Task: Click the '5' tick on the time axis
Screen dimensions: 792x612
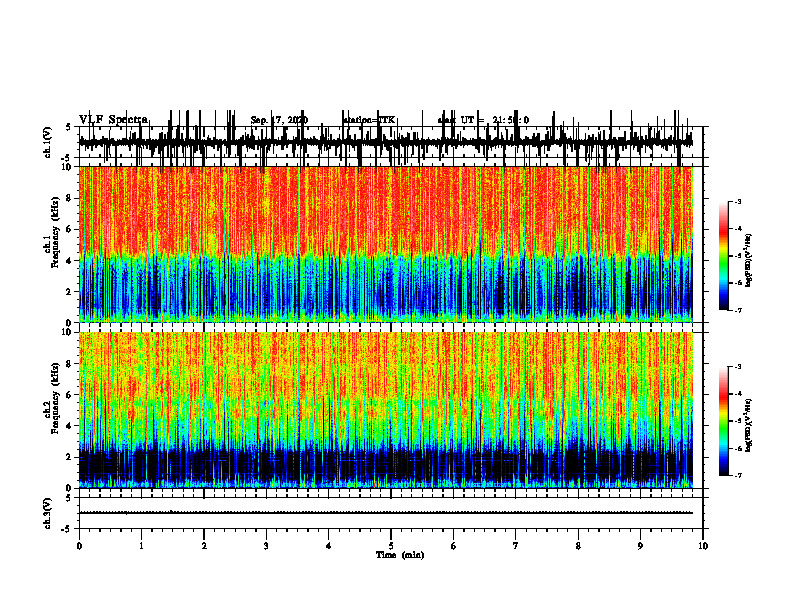Action: pyautogui.click(x=391, y=546)
